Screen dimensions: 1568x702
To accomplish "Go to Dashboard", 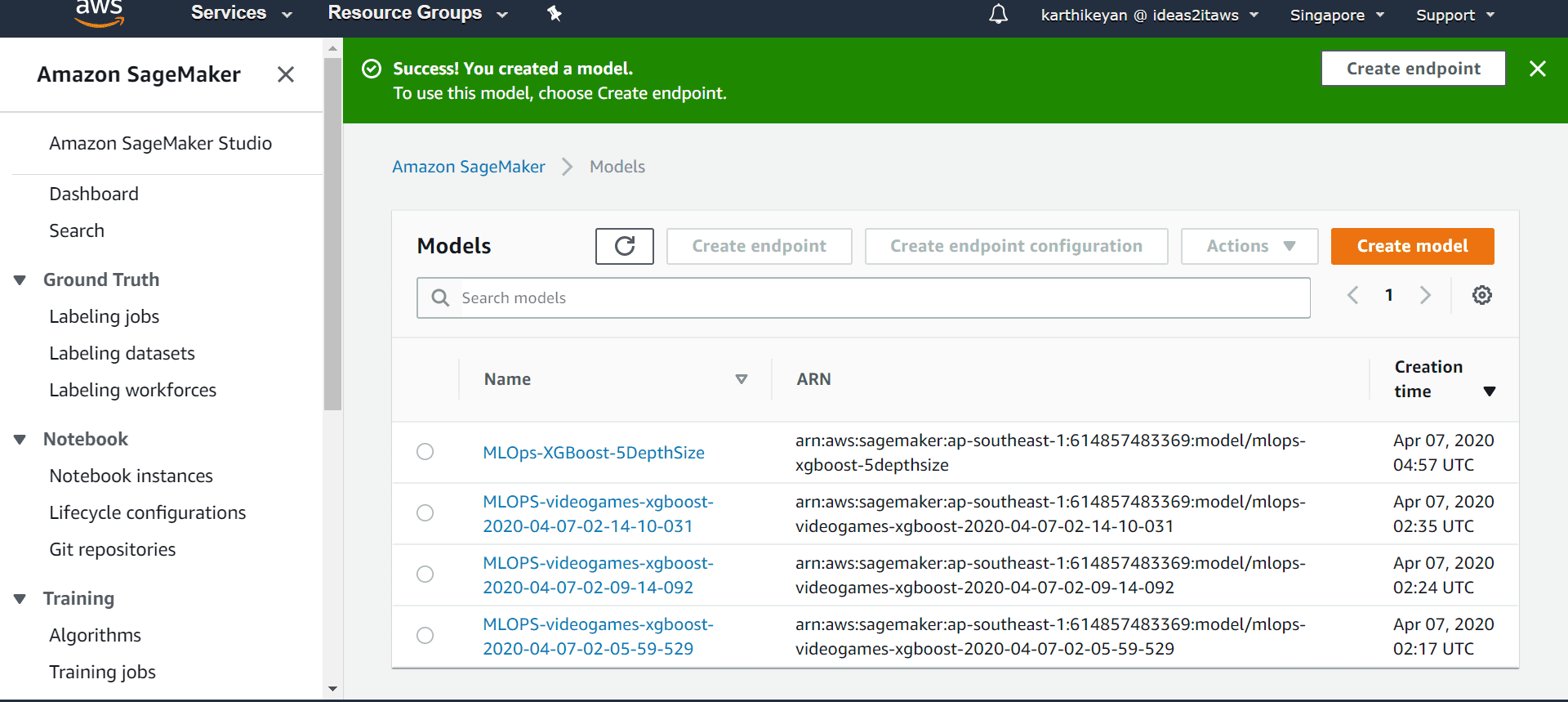I will click(94, 194).
